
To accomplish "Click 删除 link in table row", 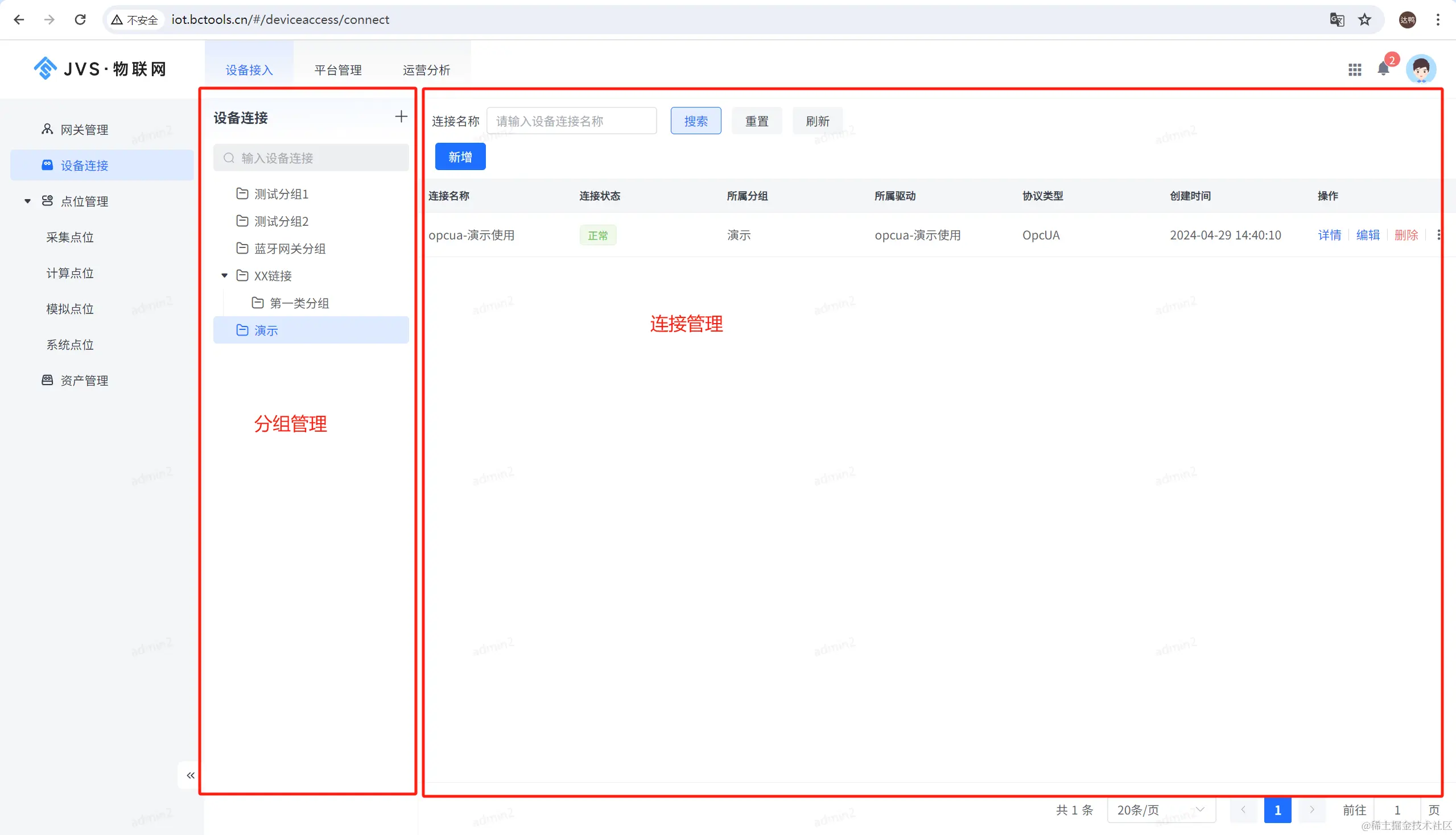I will click(x=1405, y=234).
